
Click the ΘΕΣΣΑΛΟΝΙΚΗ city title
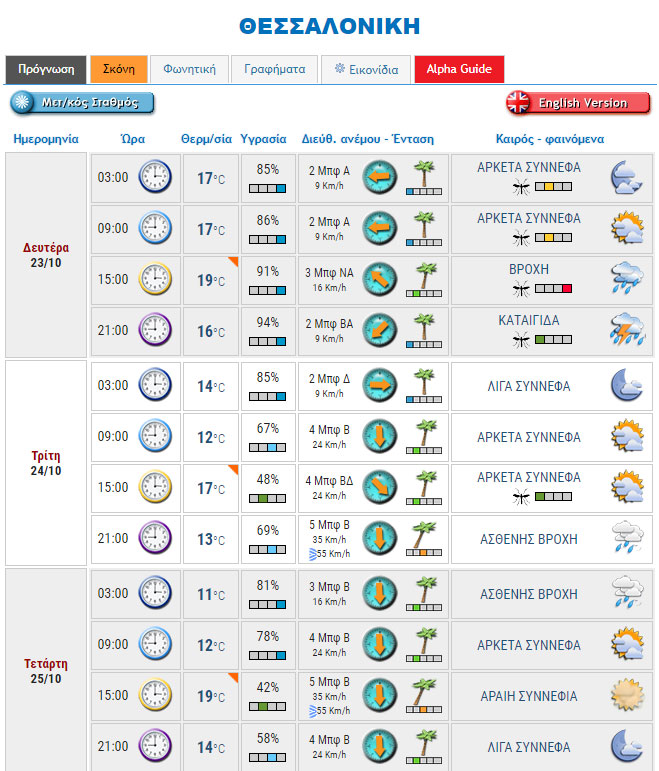click(330, 26)
